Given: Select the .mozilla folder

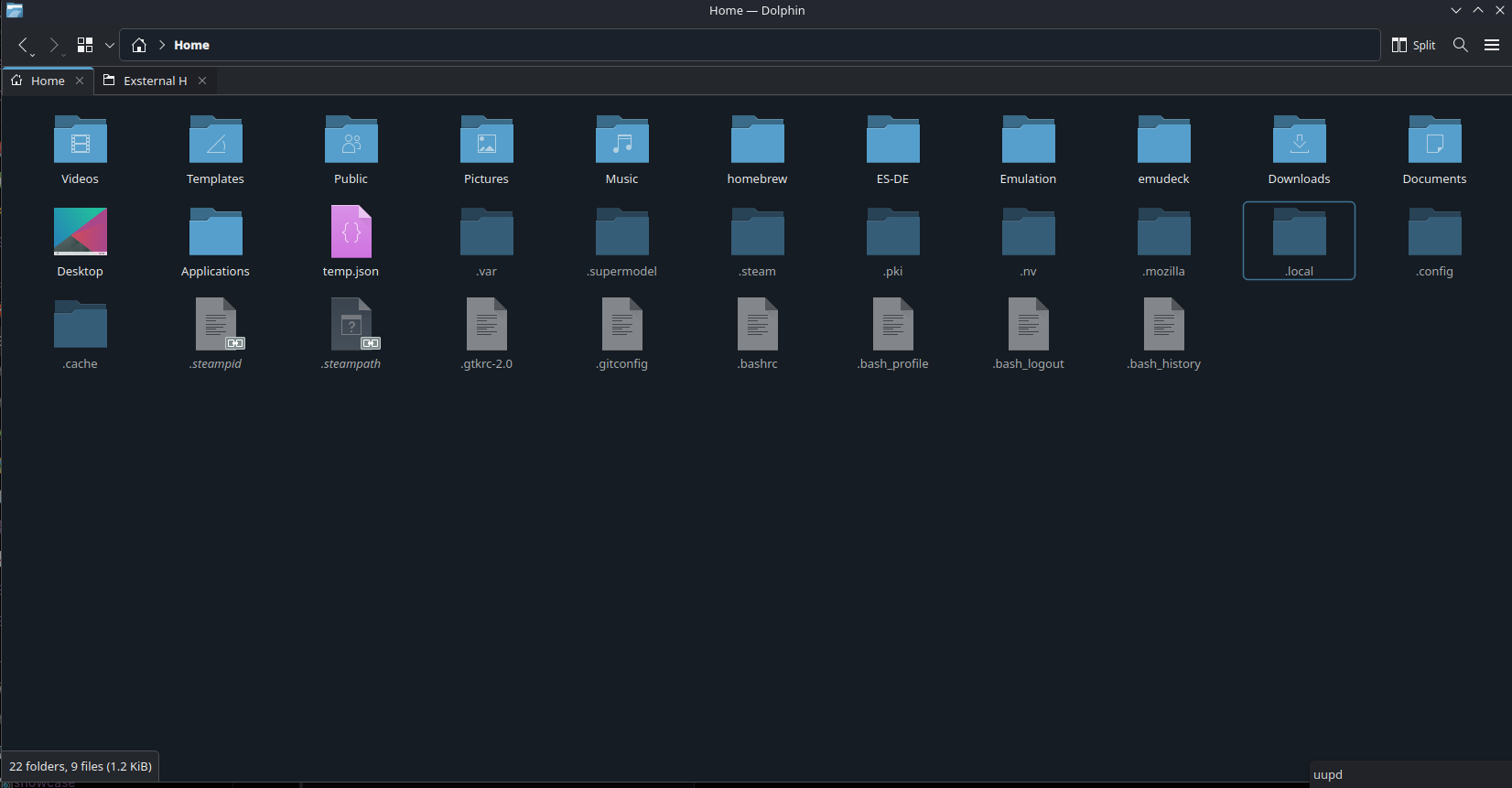Looking at the screenshot, I should click(1164, 243).
